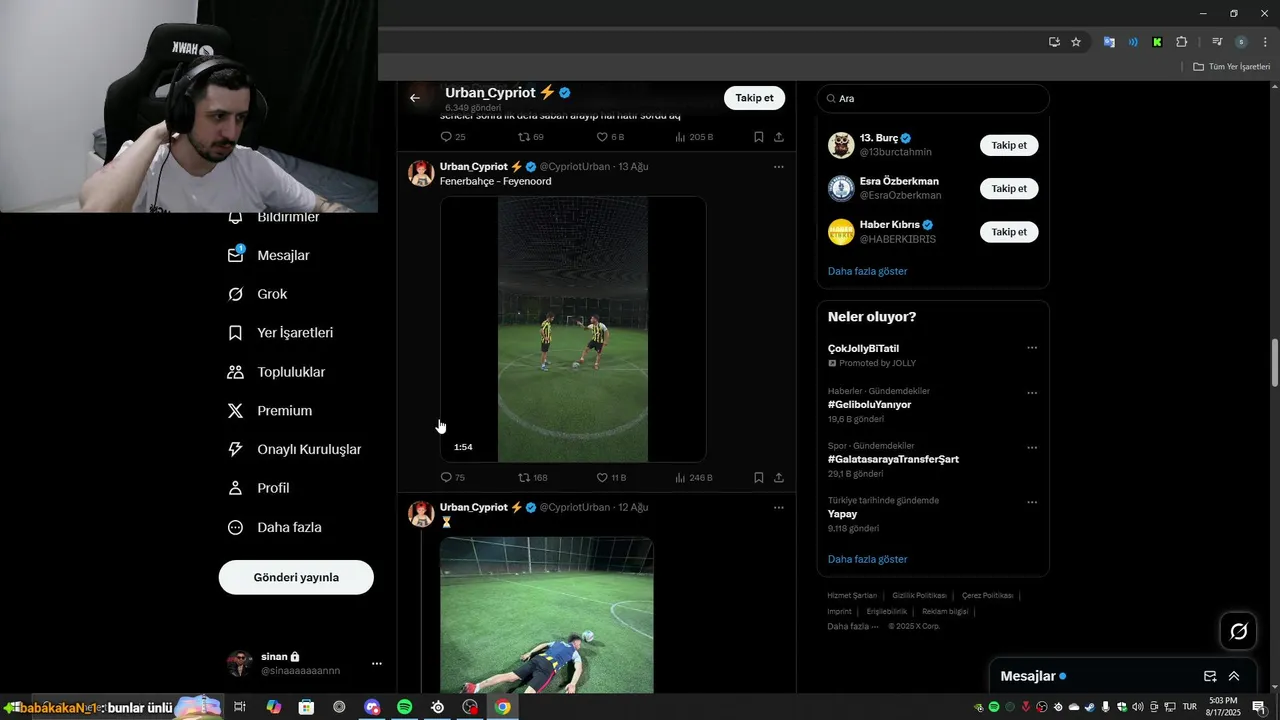Open the Google Translate extension icon

[1109, 42]
